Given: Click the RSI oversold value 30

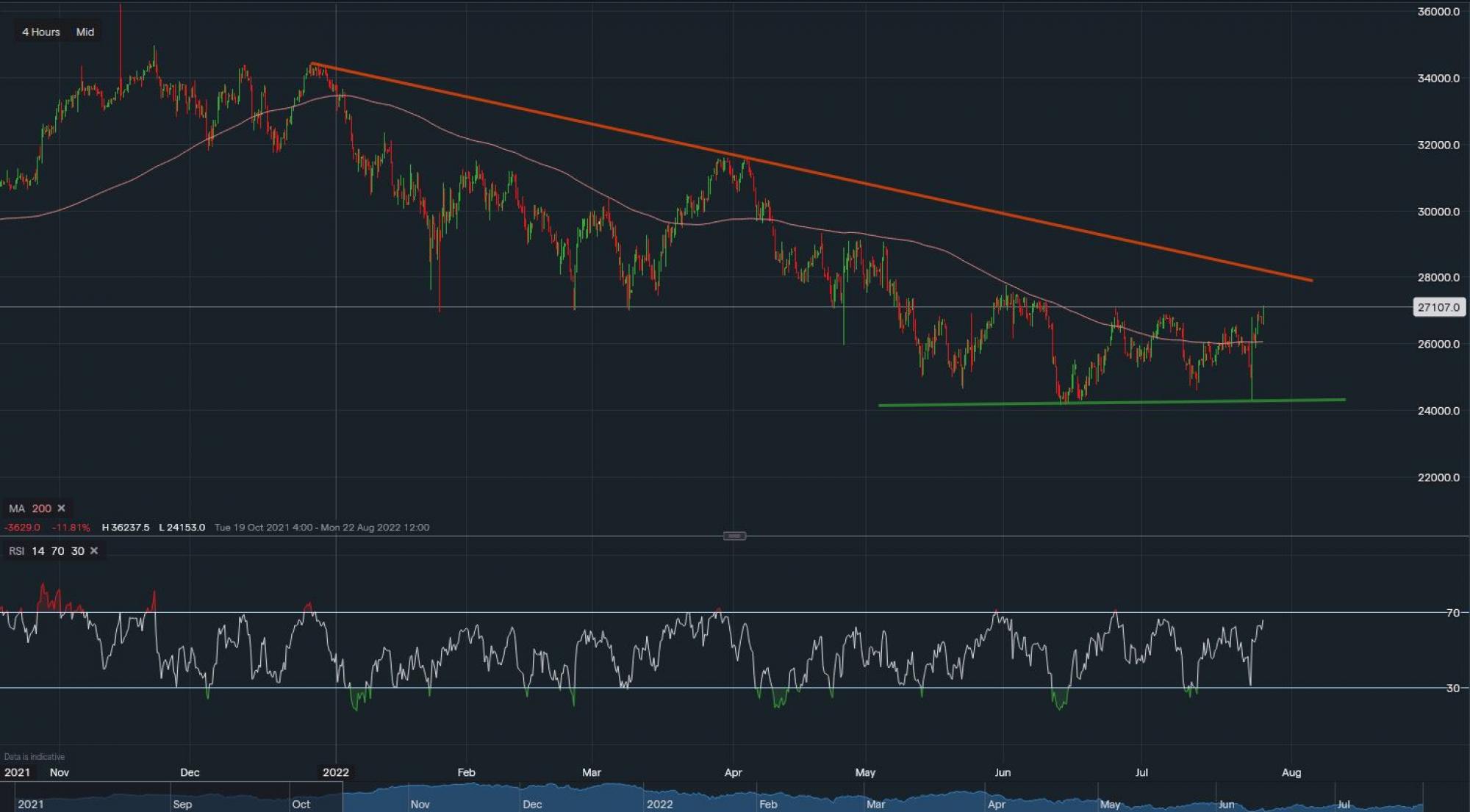Looking at the screenshot, I should pyautogui.click(x=77, y=550).
